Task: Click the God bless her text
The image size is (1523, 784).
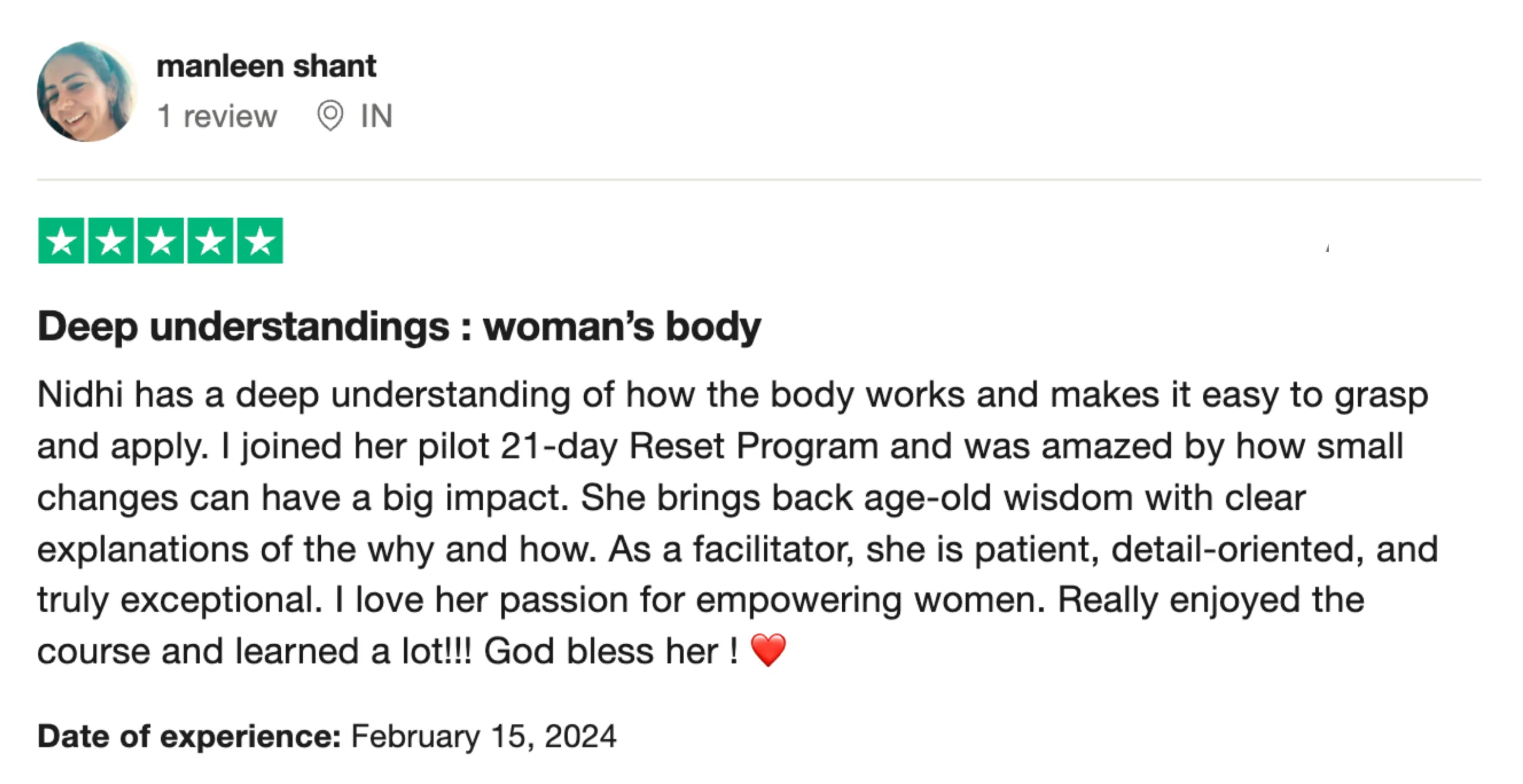Action: pyautogui.click(x=601, y=651)
